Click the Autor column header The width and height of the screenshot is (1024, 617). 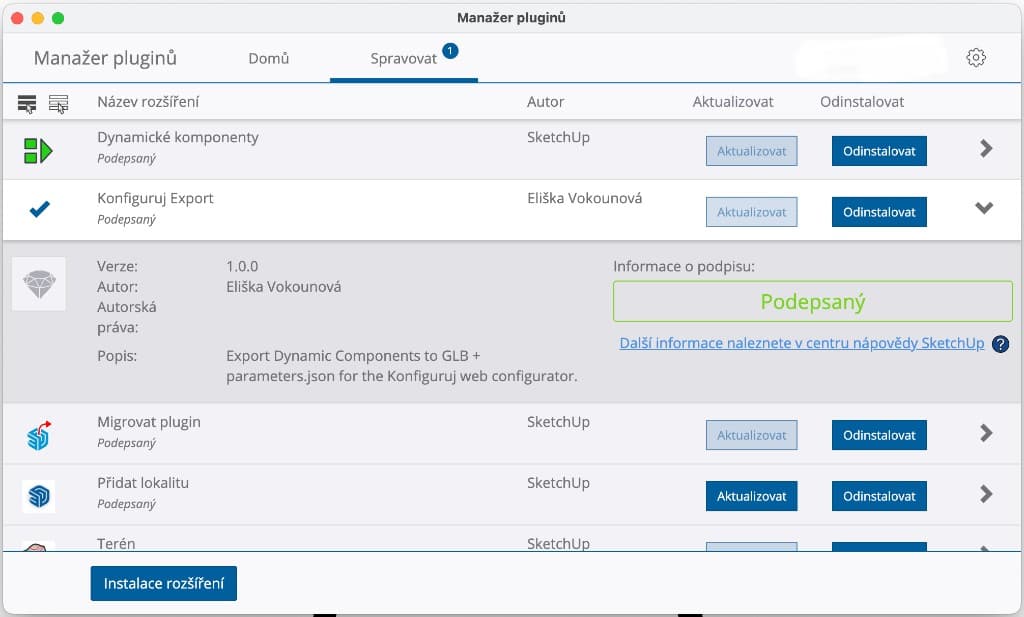(x=545, y=102)
